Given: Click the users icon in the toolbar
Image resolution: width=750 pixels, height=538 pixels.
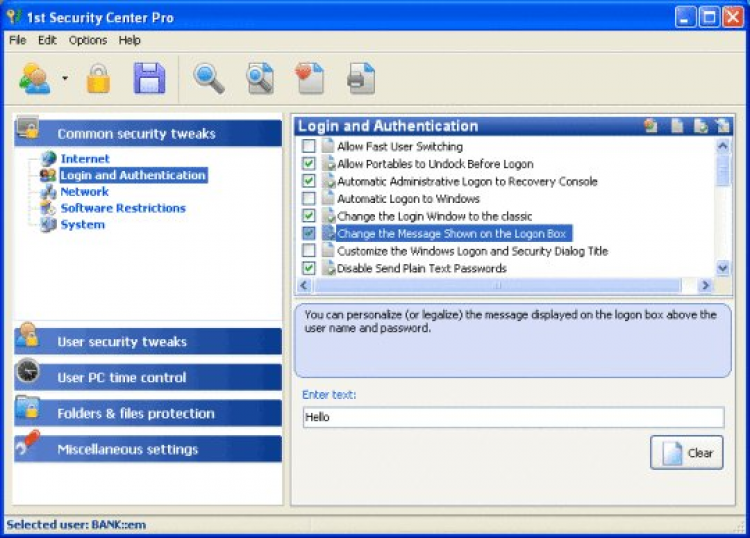Looking at the screenshot, I should (34, 78).
